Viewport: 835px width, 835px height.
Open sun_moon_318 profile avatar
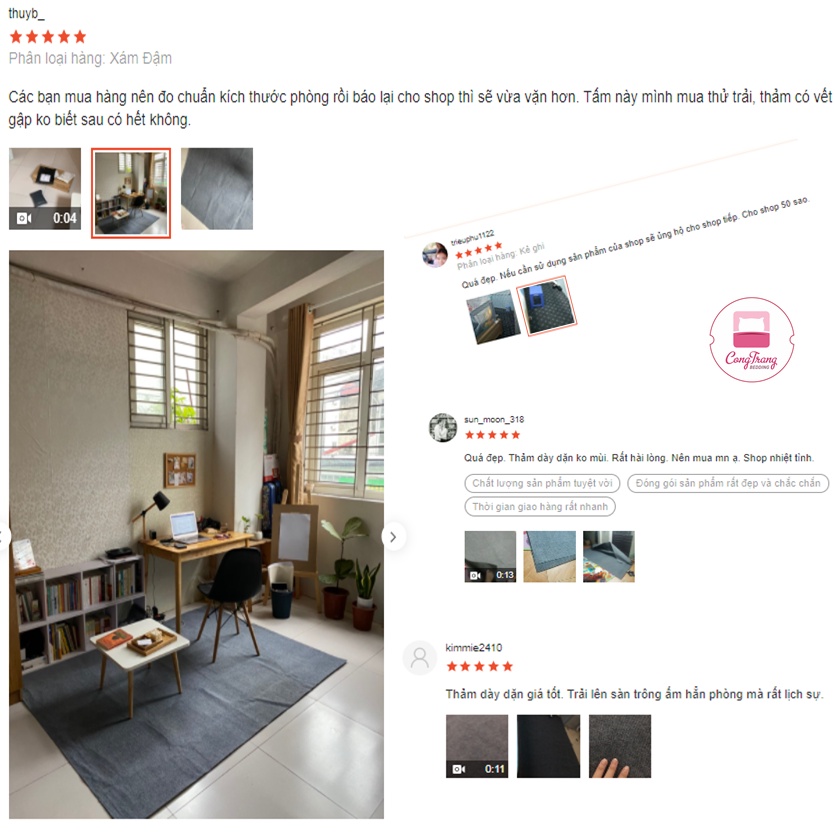pyautogui.click(x=443, y=427)
